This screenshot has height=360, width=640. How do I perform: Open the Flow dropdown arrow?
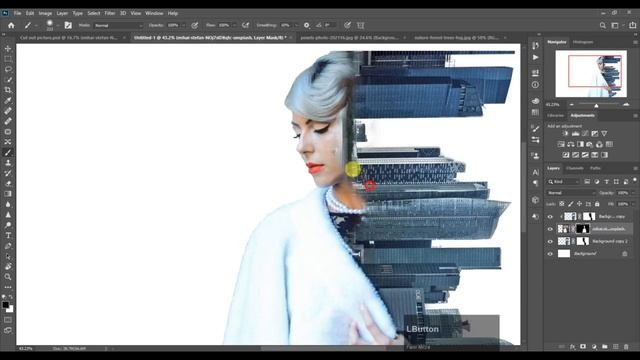pyautogui.click(x=234, y=25)
